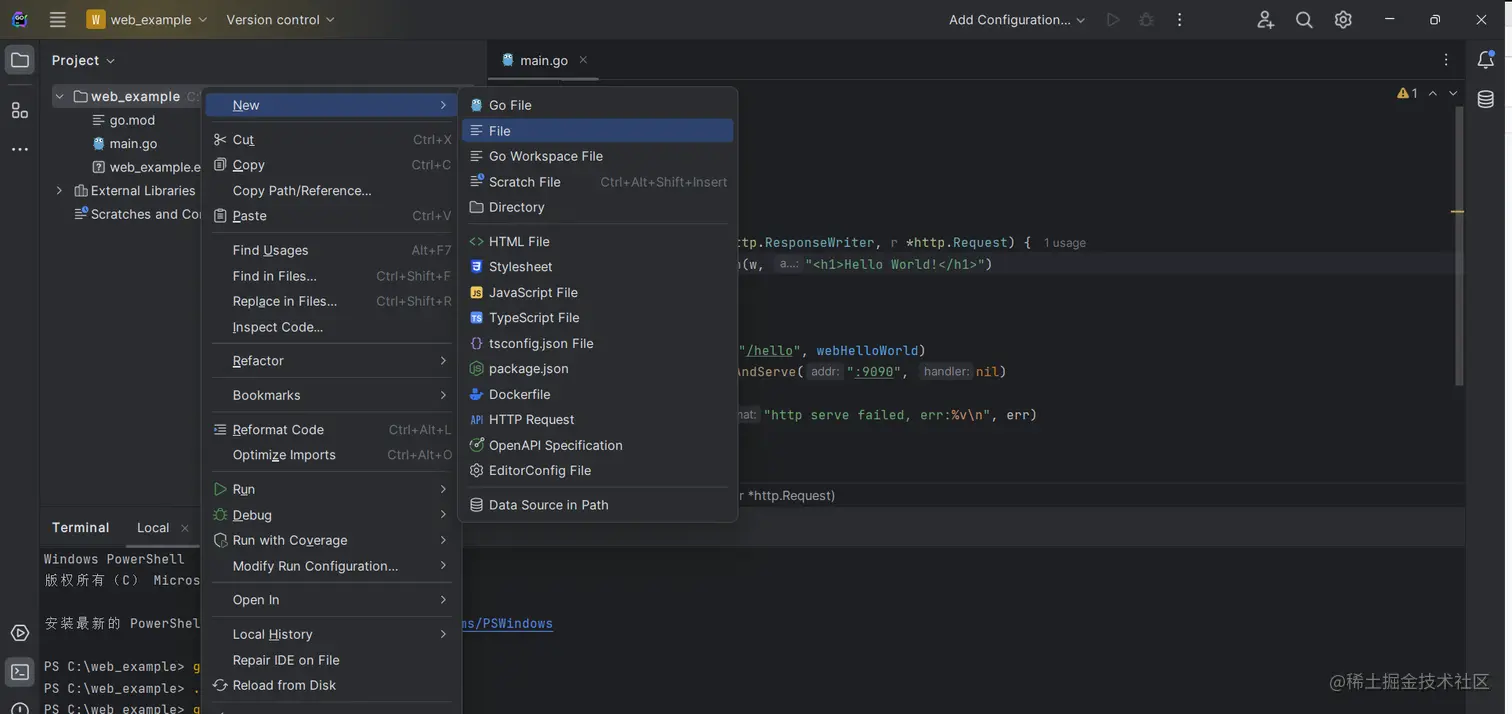Select Go File in New submenu

tap(598, 105)
